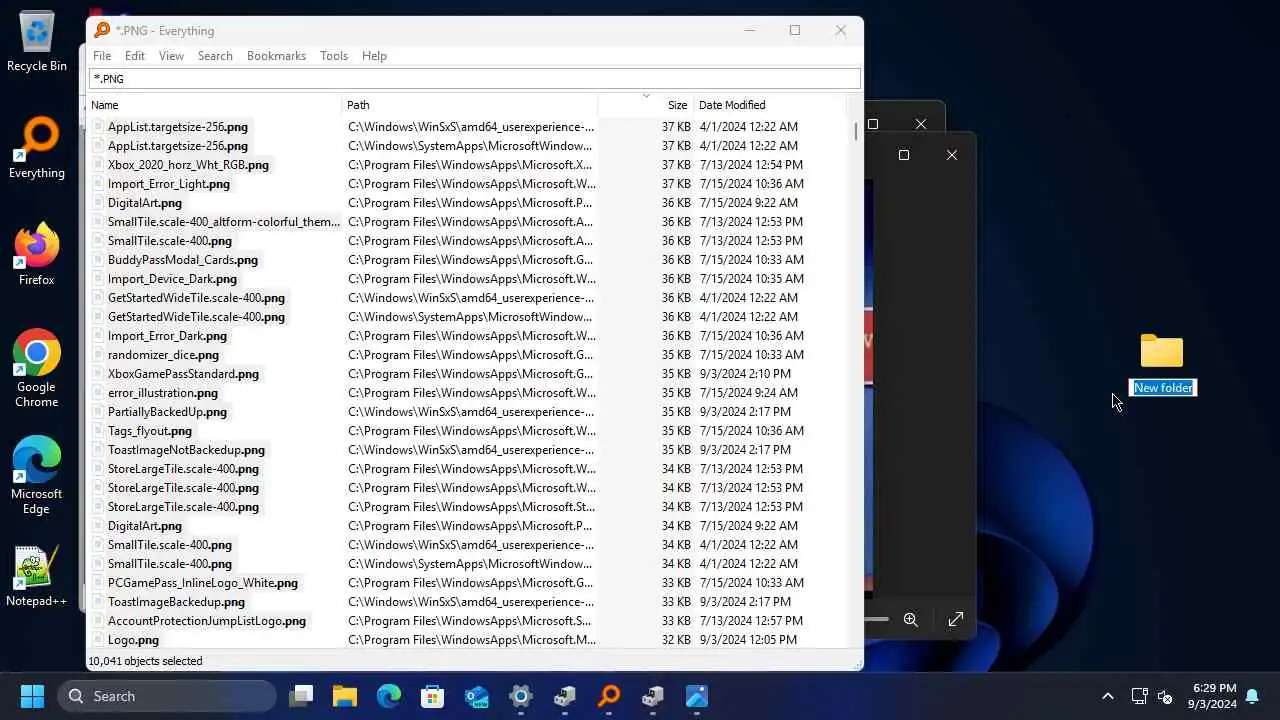Click the full-screen arrows icon in the background window
The height and width of the screenshot is (720, 1280).
click(956, 620)
